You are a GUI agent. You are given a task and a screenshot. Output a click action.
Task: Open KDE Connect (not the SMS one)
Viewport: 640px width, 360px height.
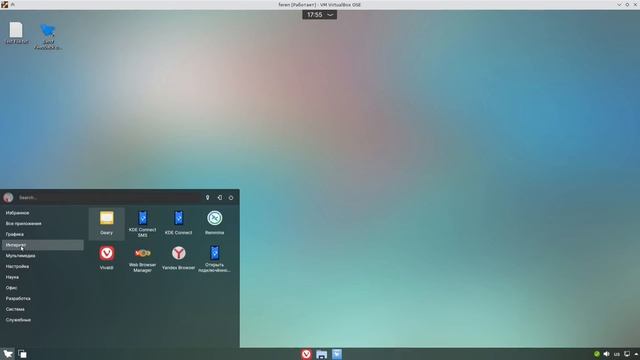(178, 223)
